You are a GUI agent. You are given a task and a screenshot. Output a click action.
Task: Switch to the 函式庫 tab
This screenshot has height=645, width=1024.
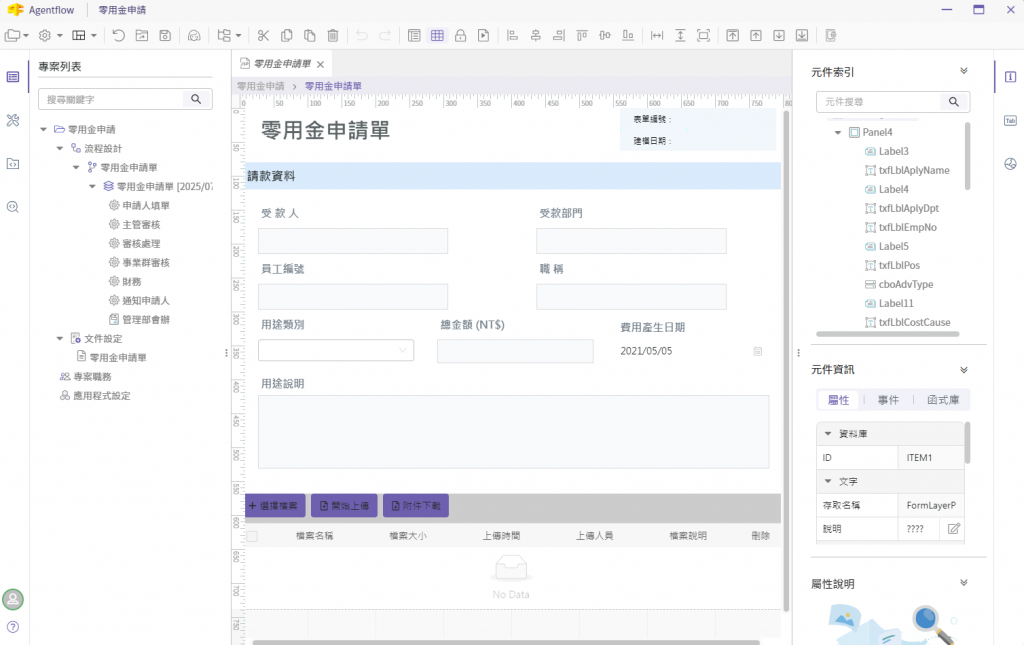(943, 400)
